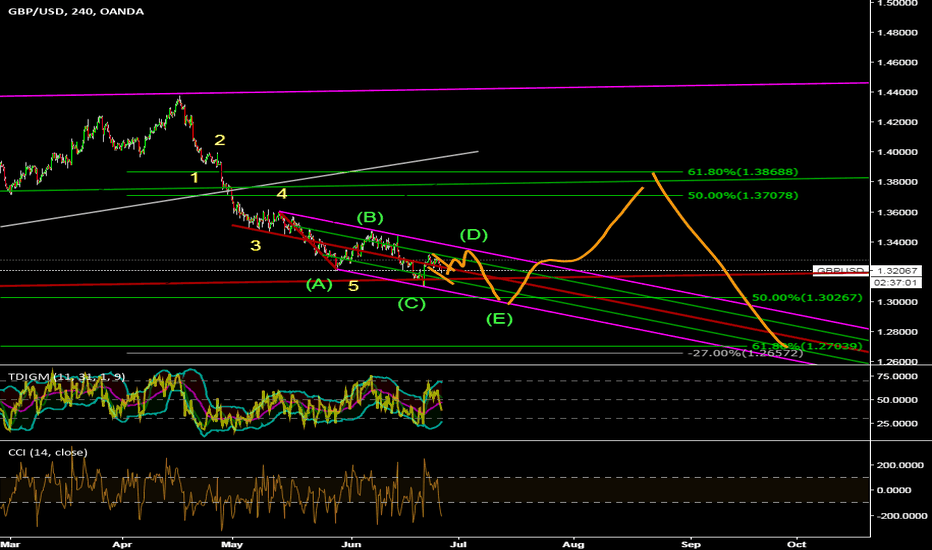The height and width of the screenshot is (550, 932).
Task: Click the countdown timer 02:37:01
Action: click(x=896, y=282)
